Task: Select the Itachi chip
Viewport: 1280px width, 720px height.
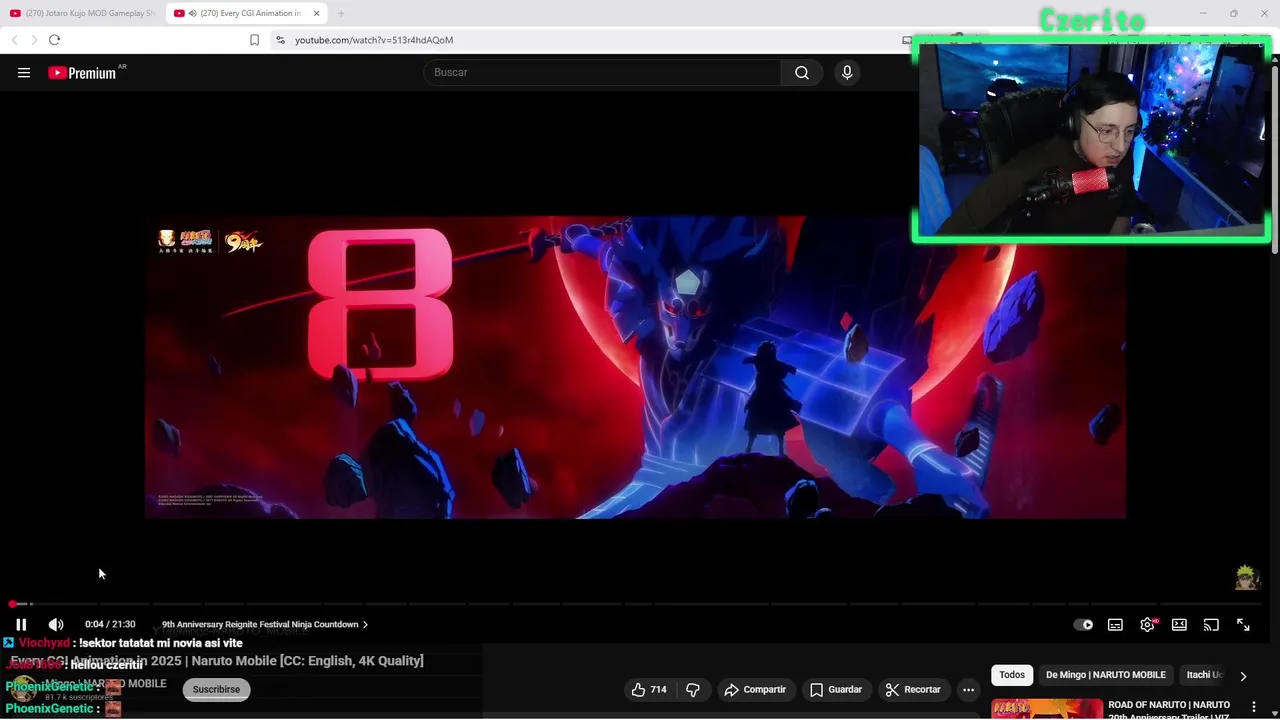Action: tap(1203, 675)
